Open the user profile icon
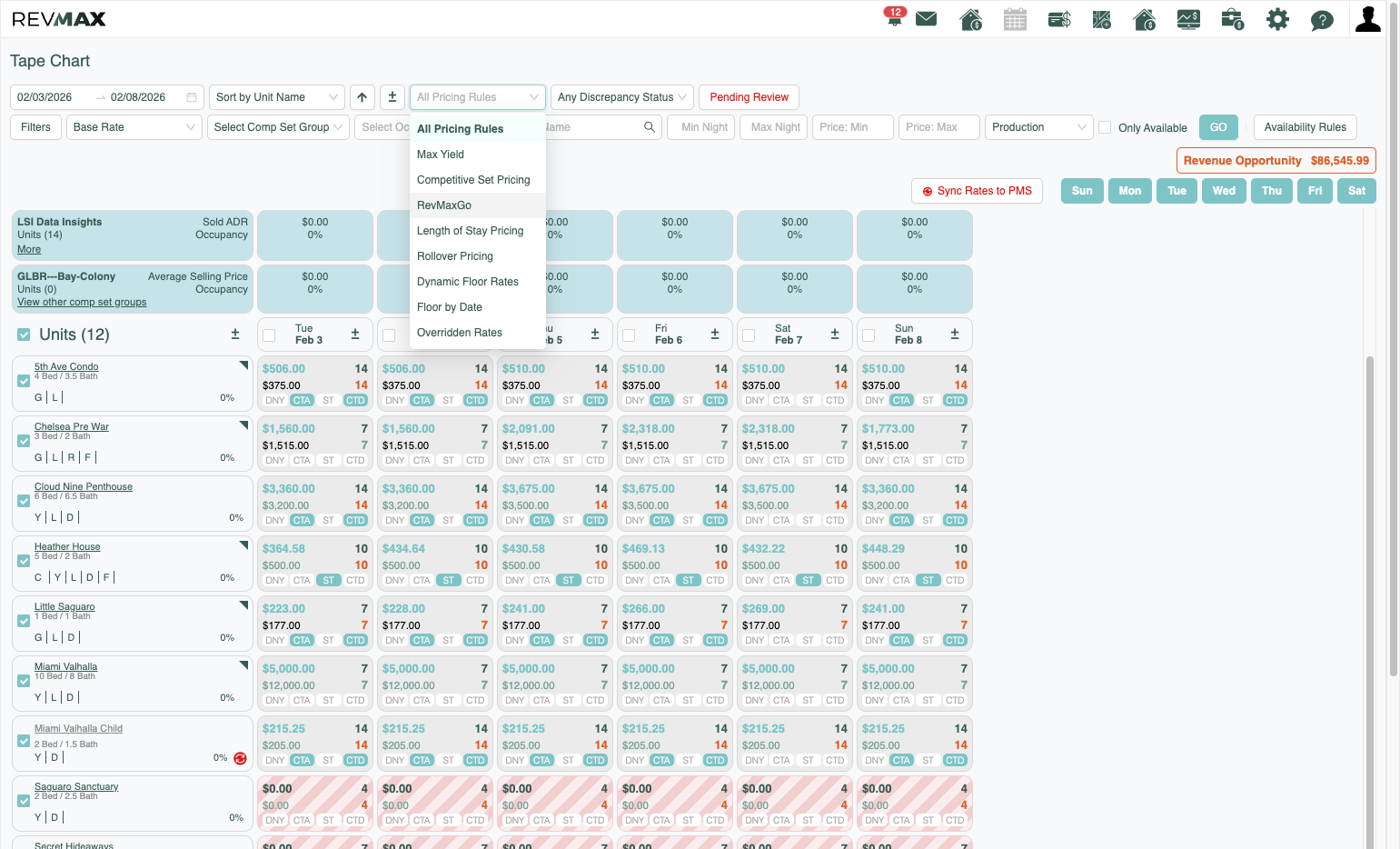The width and height of the screenshot is (1400, 849). click(1367, 19)
